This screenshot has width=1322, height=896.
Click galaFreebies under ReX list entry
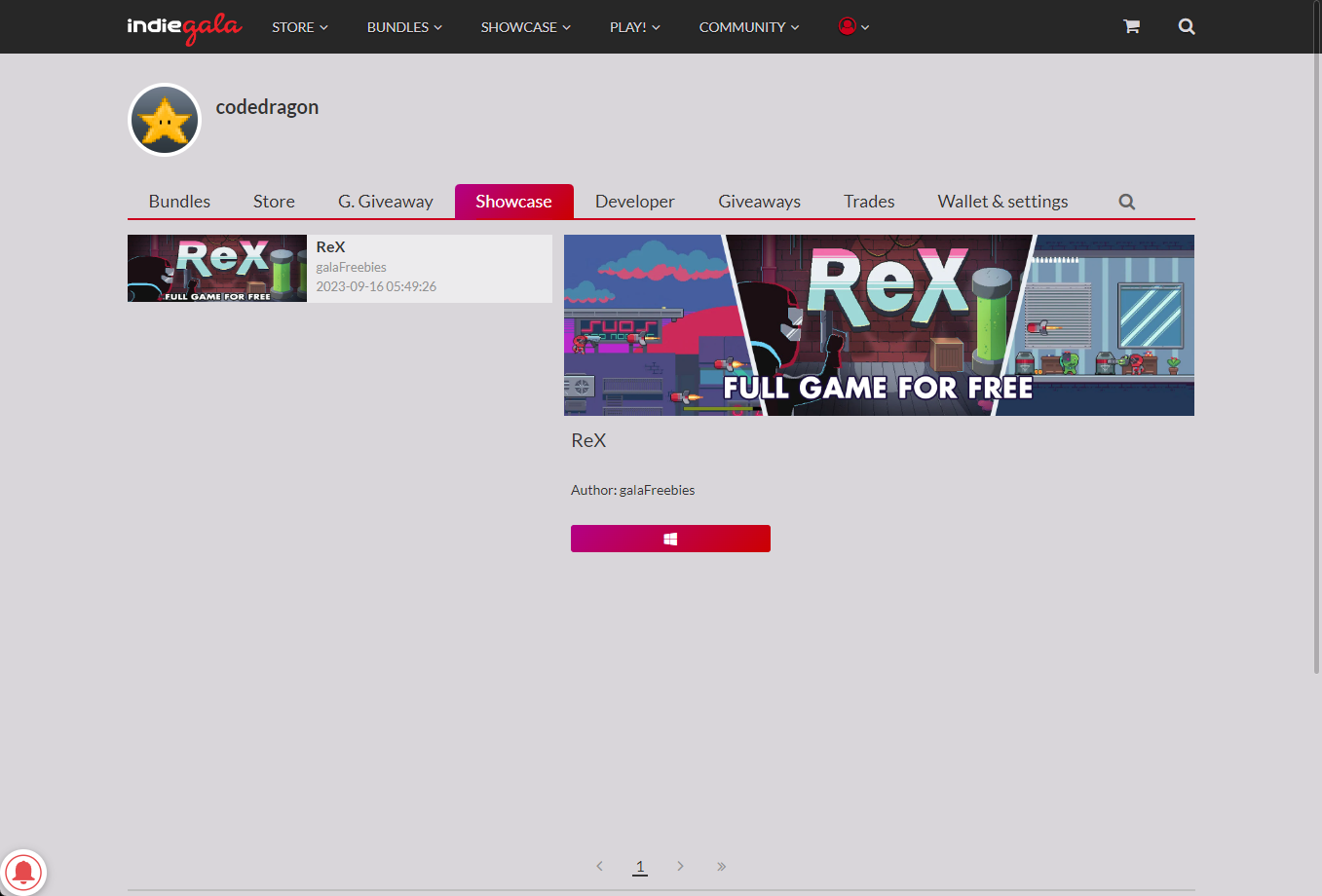pos(351,267)
